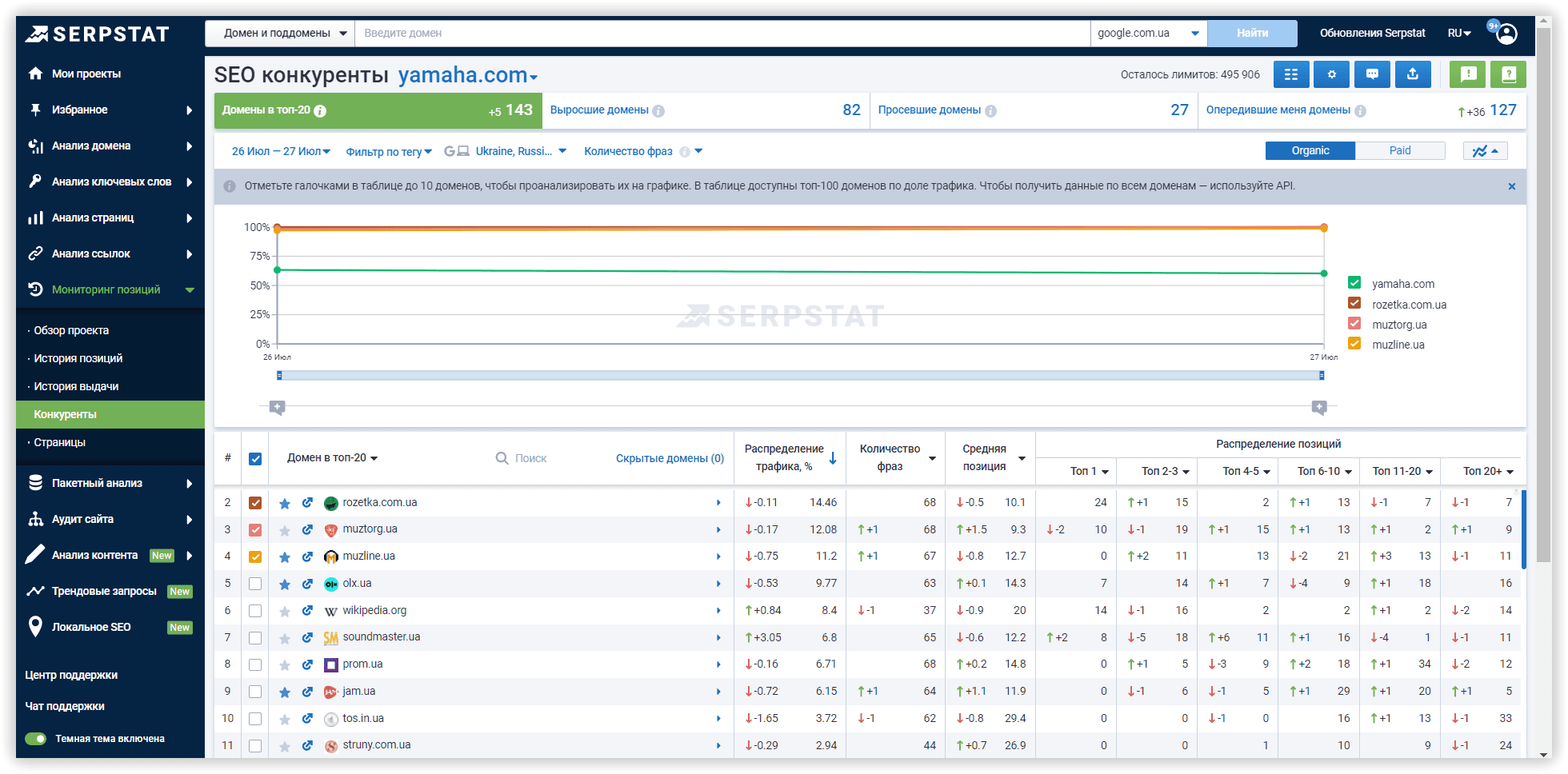This screenshot has height=774, width=1568.
Task: Click the export upload icon button
Action: (1412, 74)
